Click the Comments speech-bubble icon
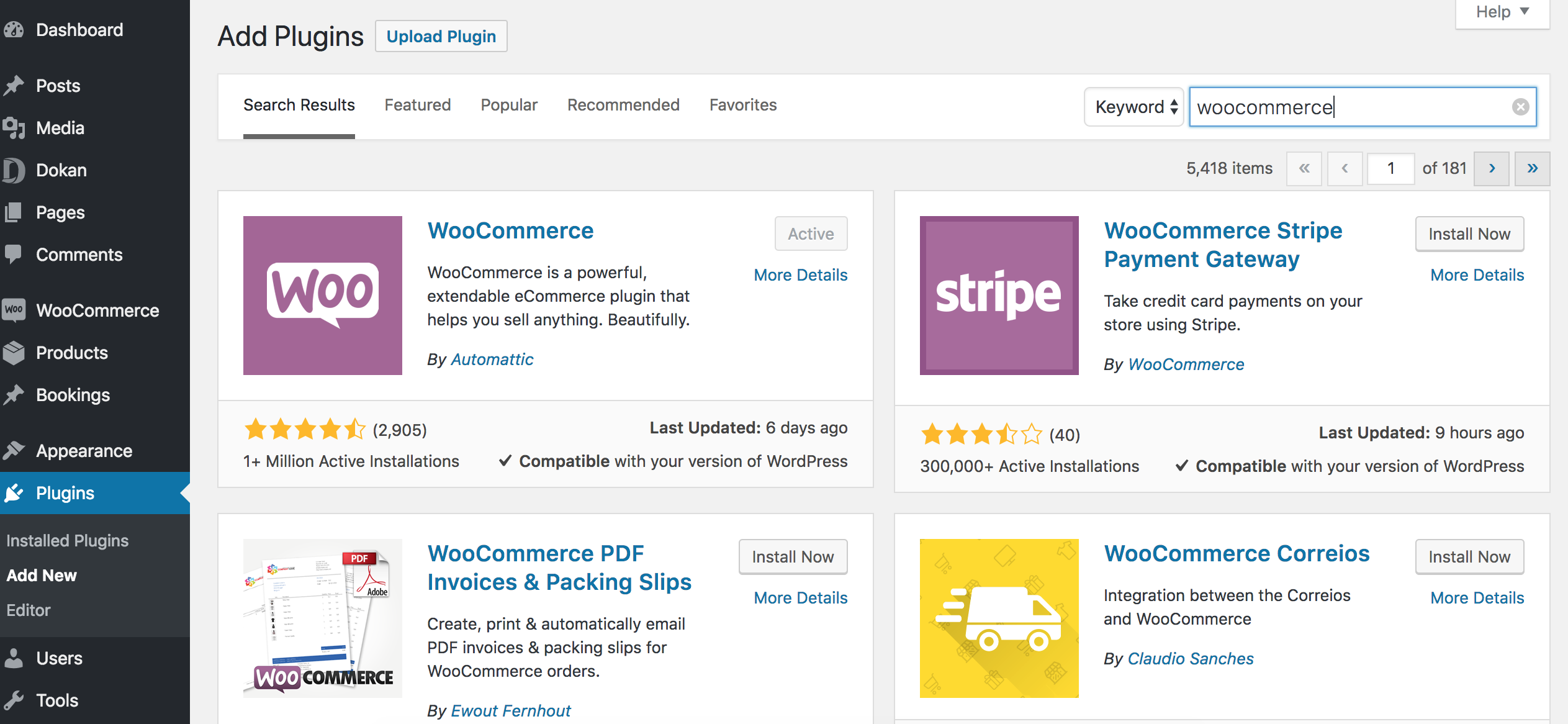 (x=15, y=254)
